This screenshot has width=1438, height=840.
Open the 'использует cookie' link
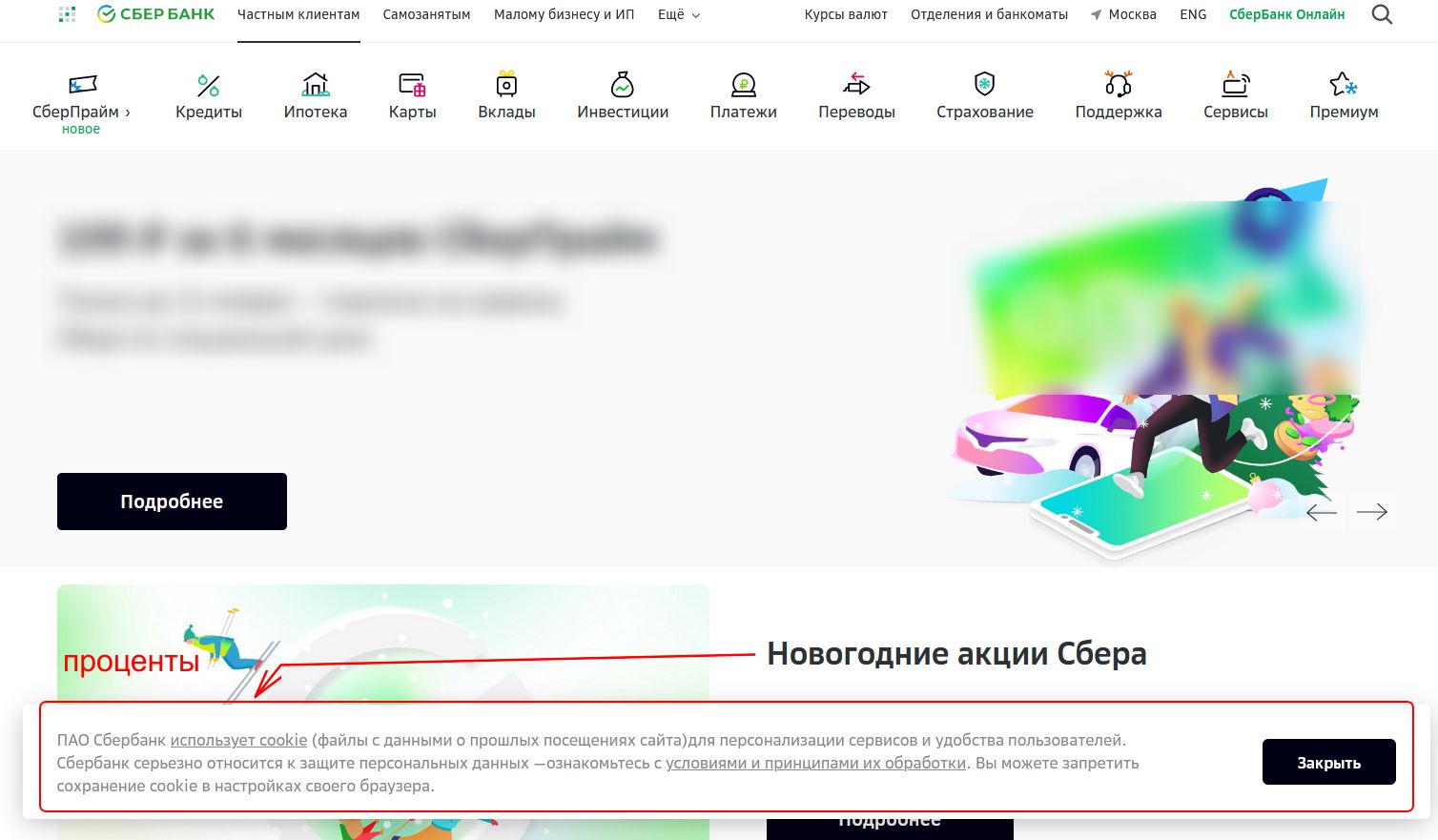click(238, 740)
